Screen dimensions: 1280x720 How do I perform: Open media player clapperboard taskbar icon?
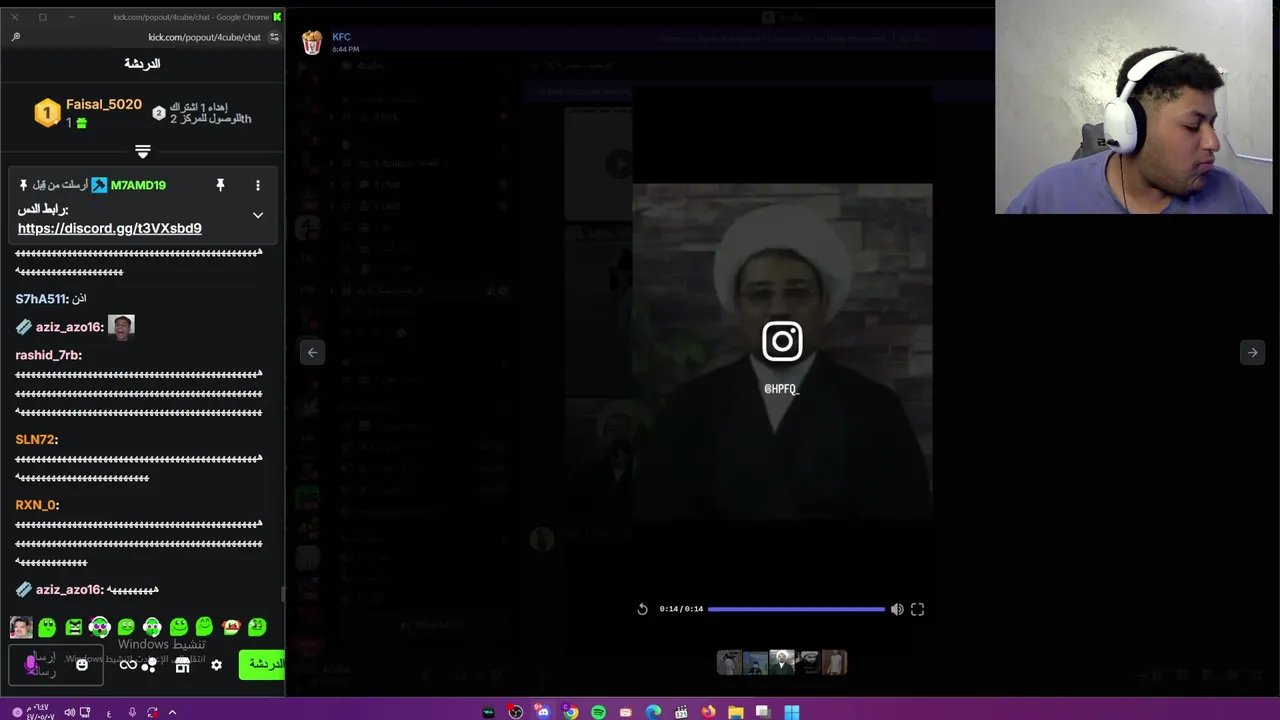point(681,712)
